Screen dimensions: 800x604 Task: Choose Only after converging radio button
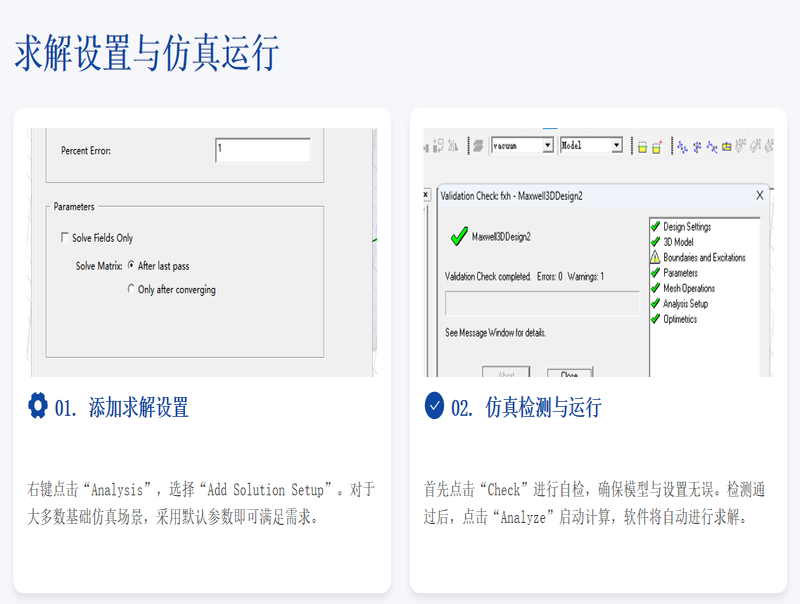(x=131, y=290)
